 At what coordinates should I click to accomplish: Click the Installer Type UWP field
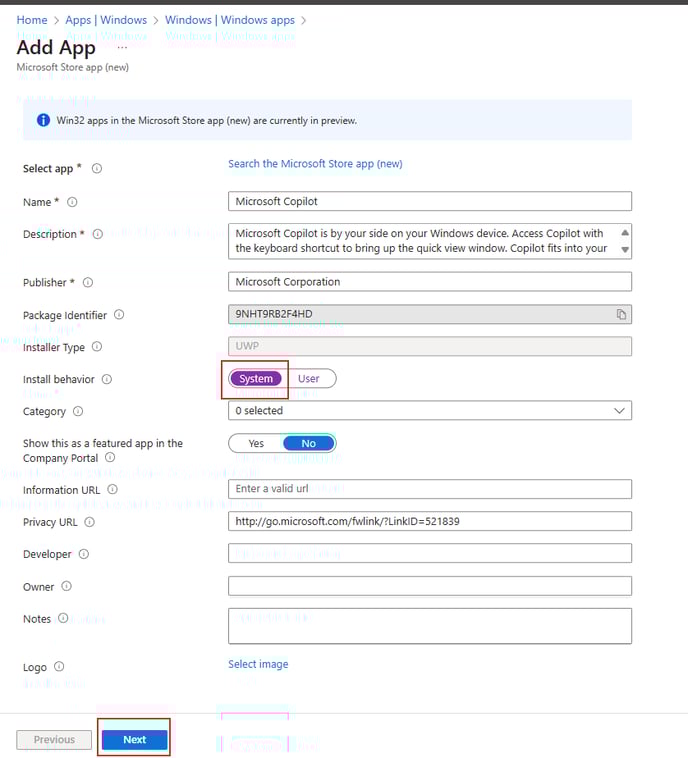(x=430, y=346)
